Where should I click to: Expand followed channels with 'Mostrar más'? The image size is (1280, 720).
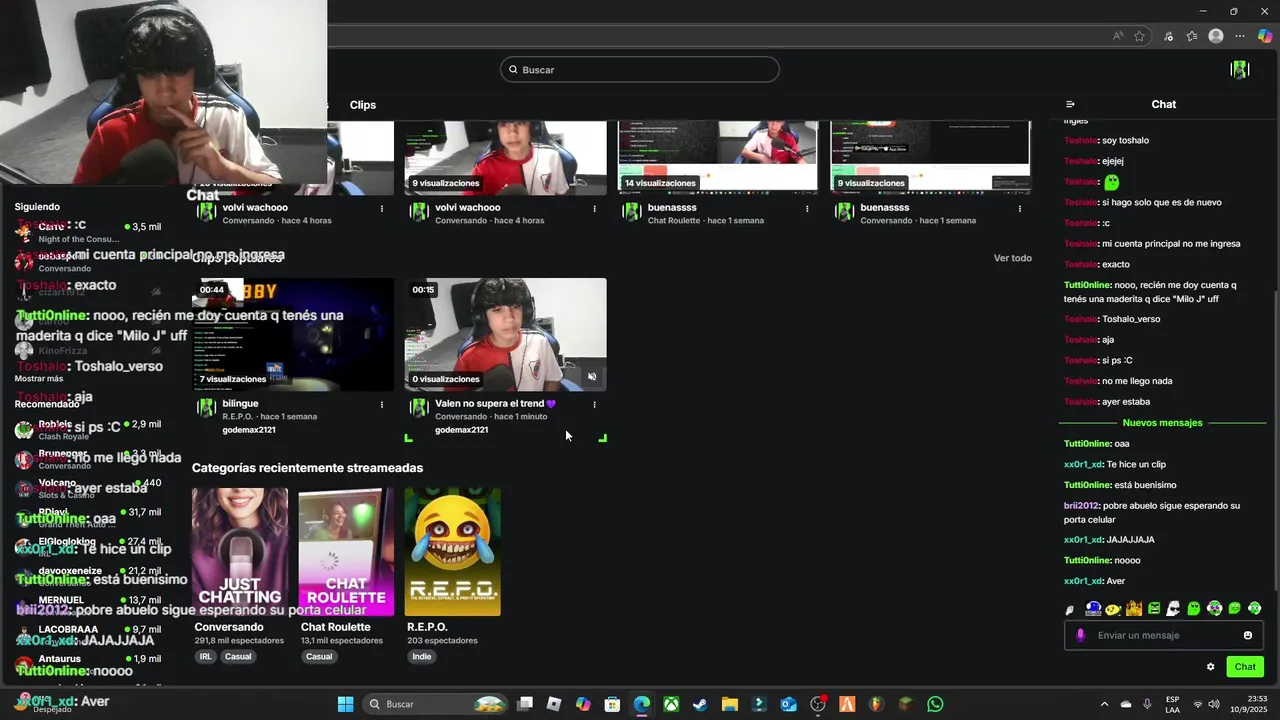(39, 379)
